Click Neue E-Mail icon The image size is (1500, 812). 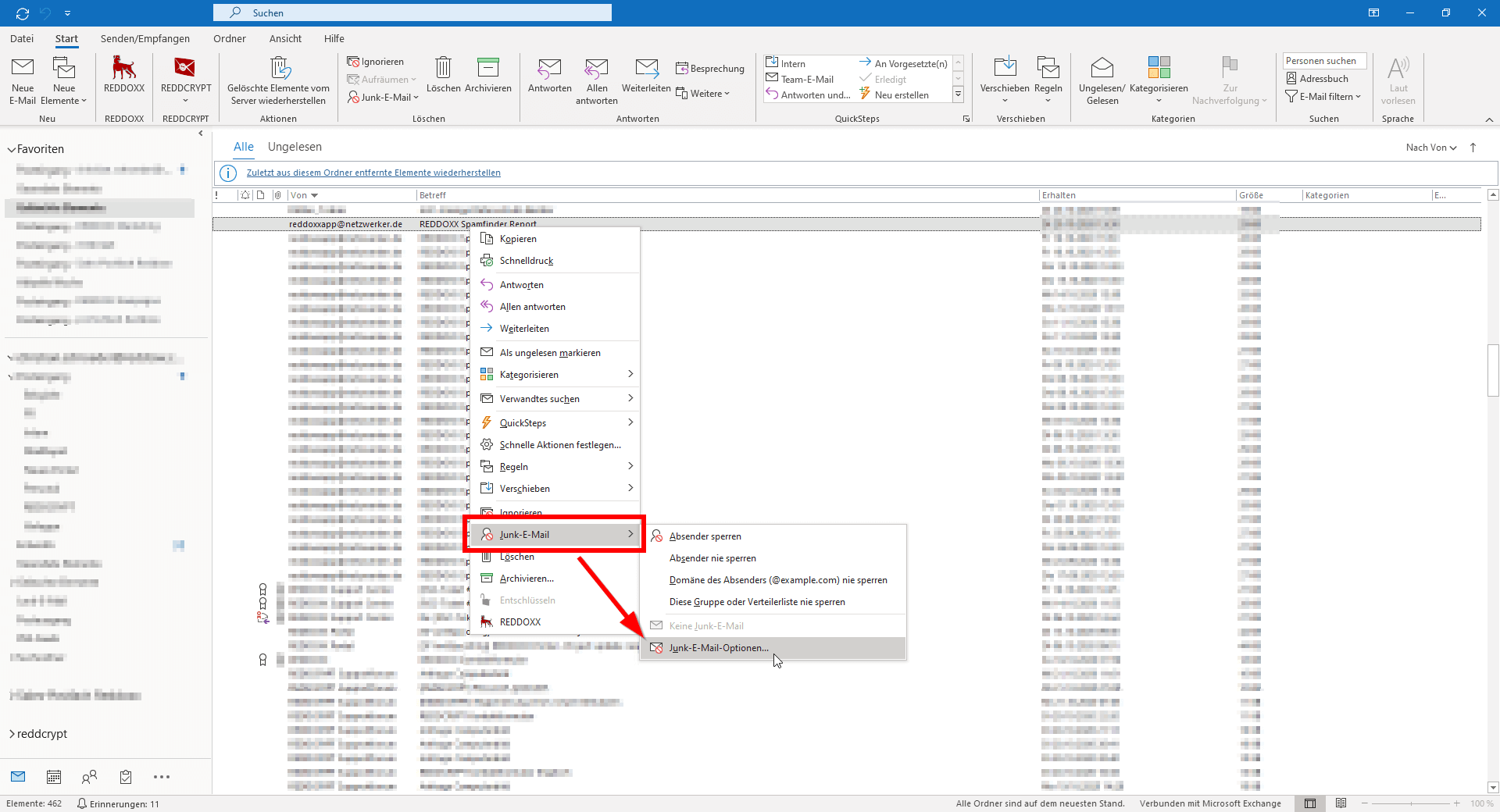click(x=23, y=80)
